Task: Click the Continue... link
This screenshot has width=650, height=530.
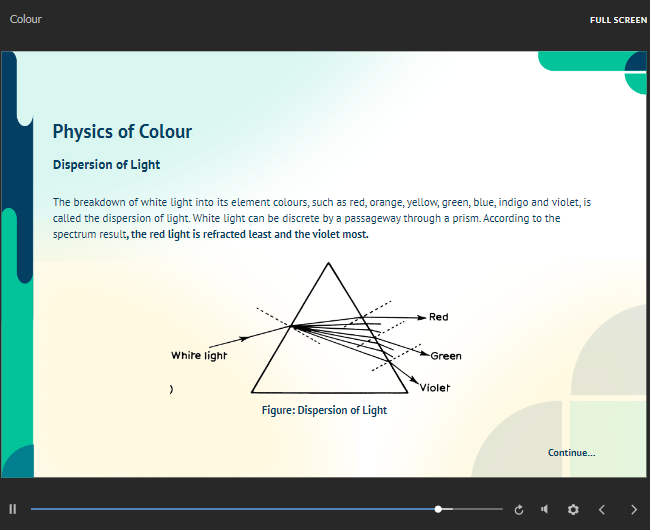Action: [572, 453]
